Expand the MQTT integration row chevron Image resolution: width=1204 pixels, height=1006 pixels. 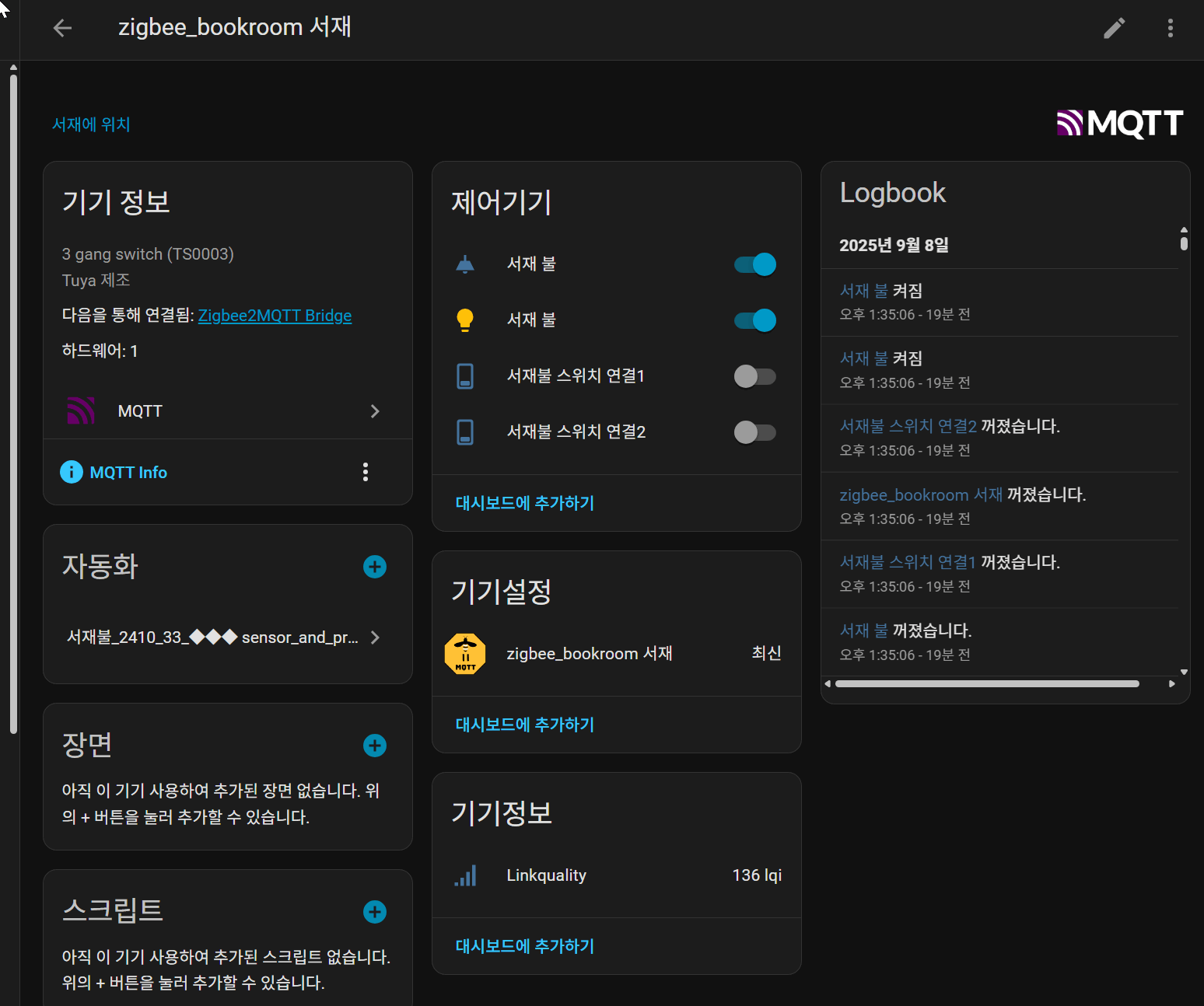(375, 411)
